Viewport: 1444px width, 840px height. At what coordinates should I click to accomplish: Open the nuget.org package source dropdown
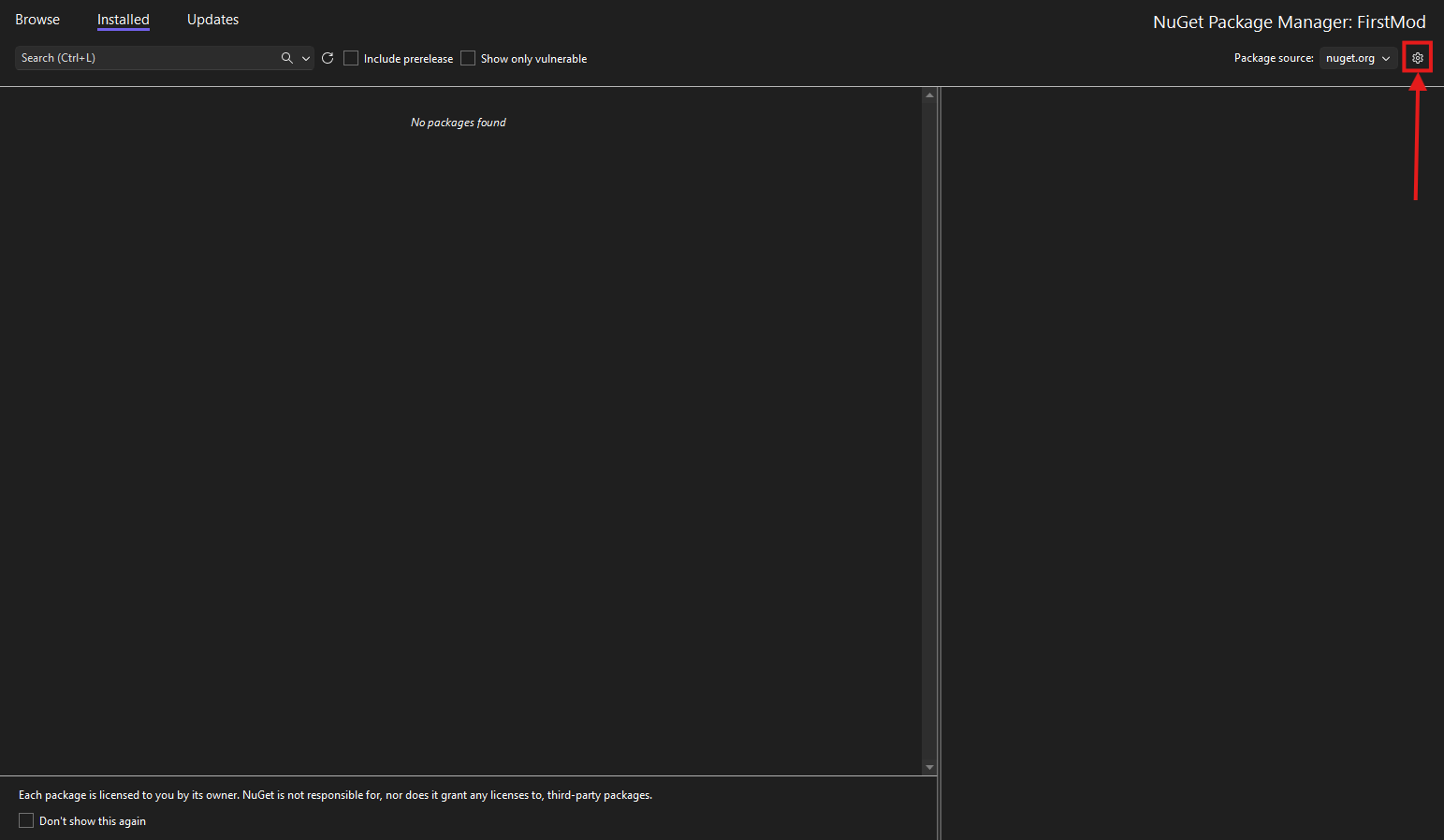pos(1358,58)
